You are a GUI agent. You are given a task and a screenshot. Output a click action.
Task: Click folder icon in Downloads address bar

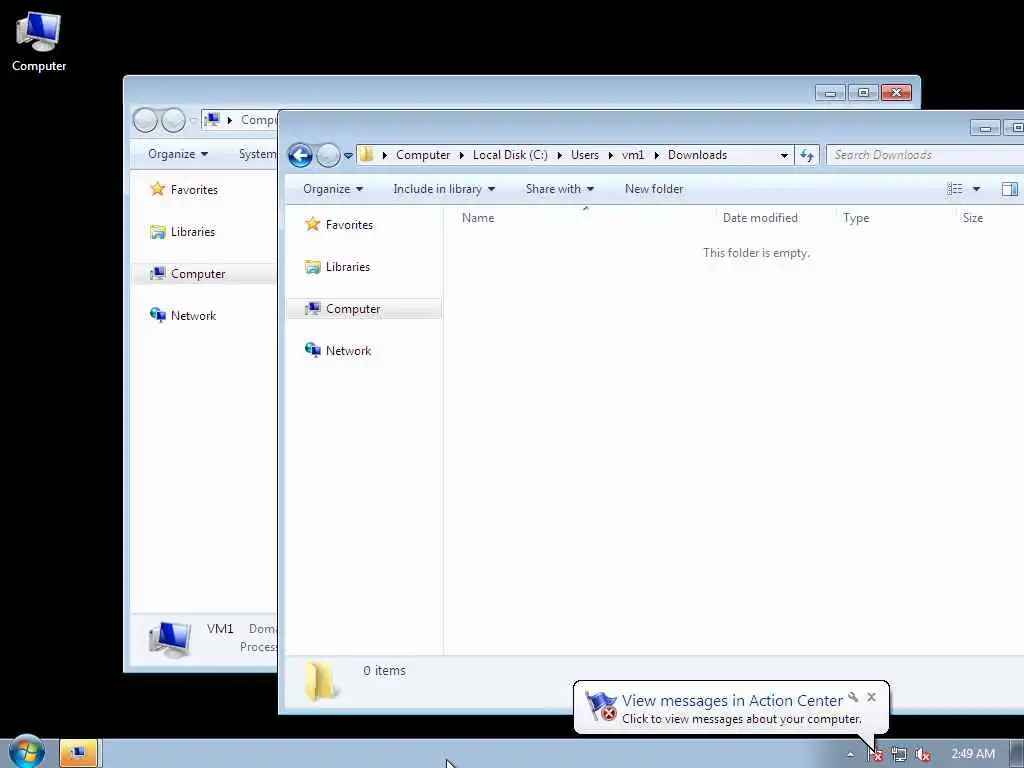click(x=366, y=155)
